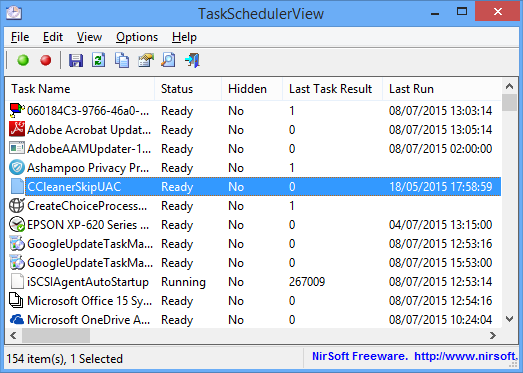Image resolution: width=523 pixels, height=373 pixels.
Task: Open the Properties toolbar icon
Action: click(146, 60)
